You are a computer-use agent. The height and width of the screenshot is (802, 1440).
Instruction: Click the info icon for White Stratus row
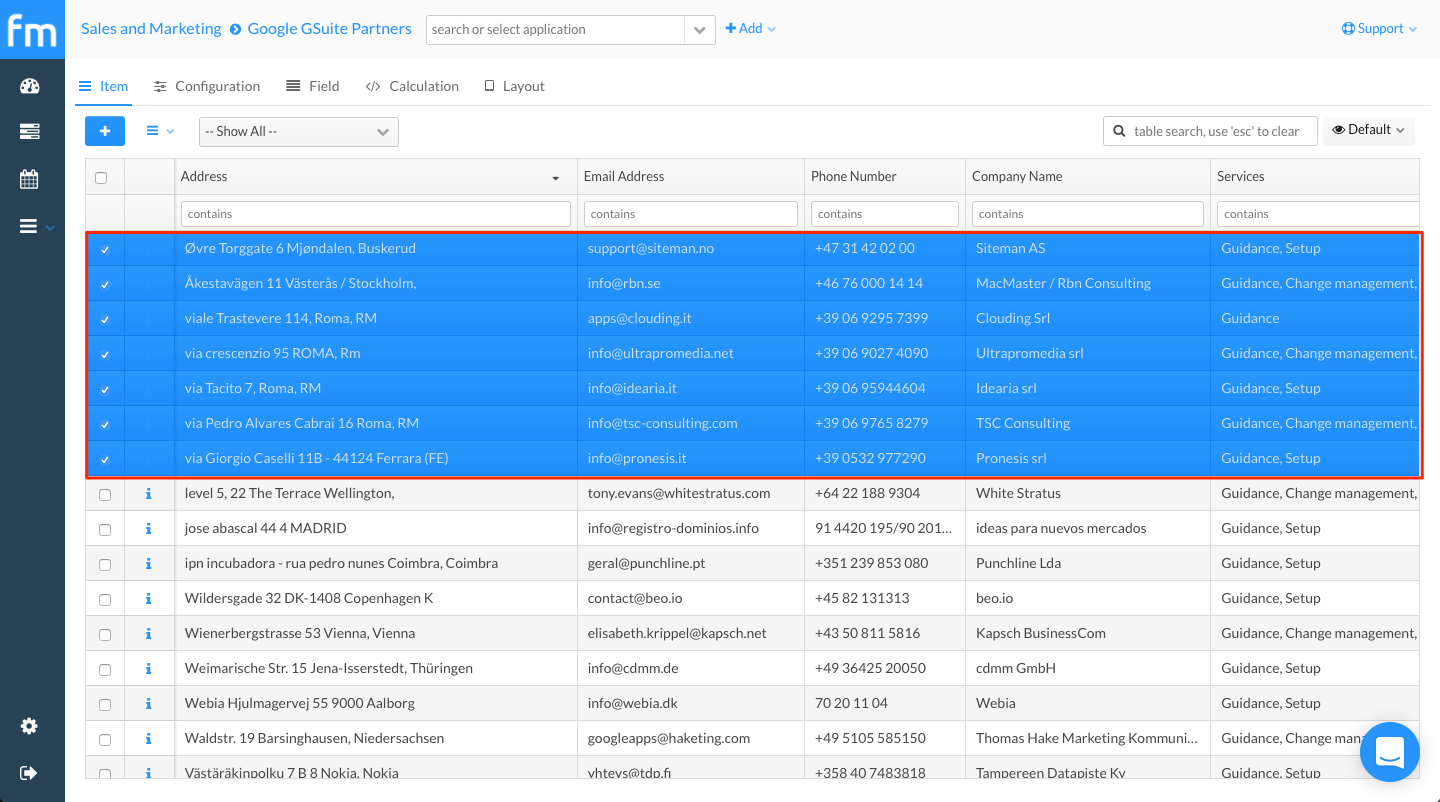click(x=149, y=493)
